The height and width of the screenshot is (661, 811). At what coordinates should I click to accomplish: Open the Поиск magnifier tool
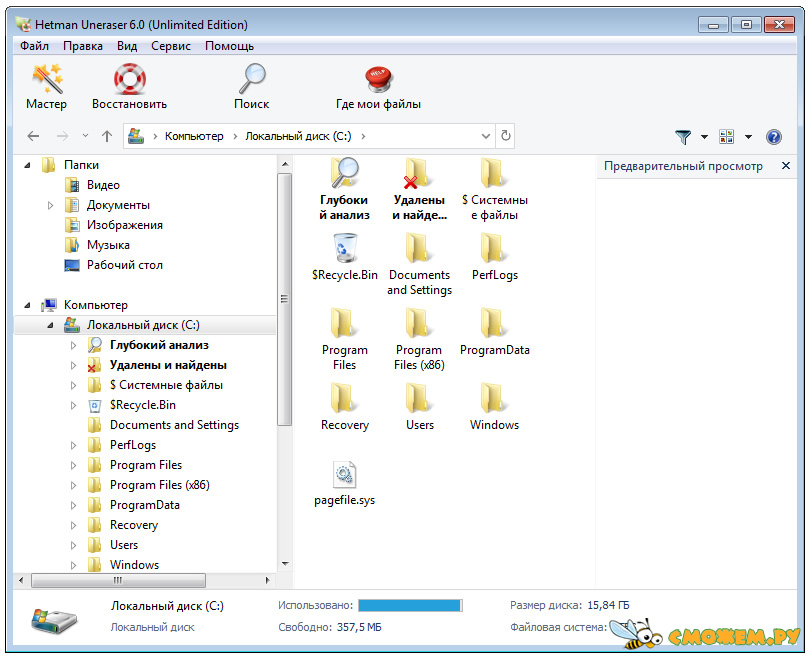point(252,86)
